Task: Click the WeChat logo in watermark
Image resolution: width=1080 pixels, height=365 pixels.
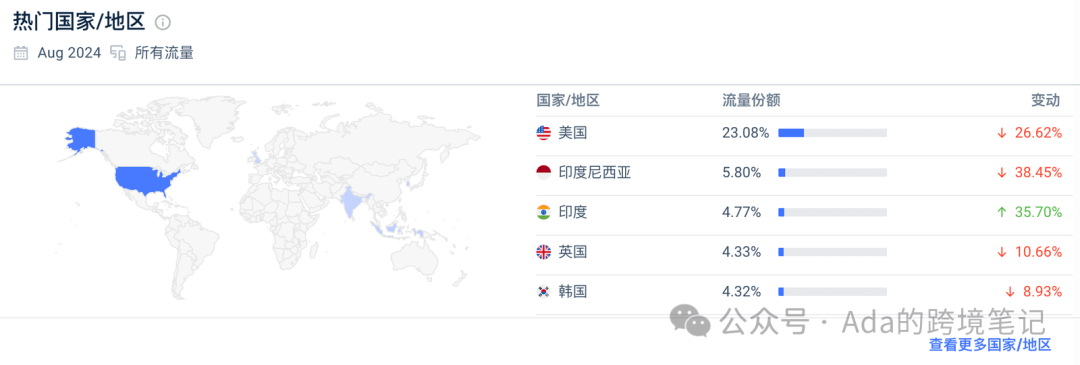Action: (691, 321)
